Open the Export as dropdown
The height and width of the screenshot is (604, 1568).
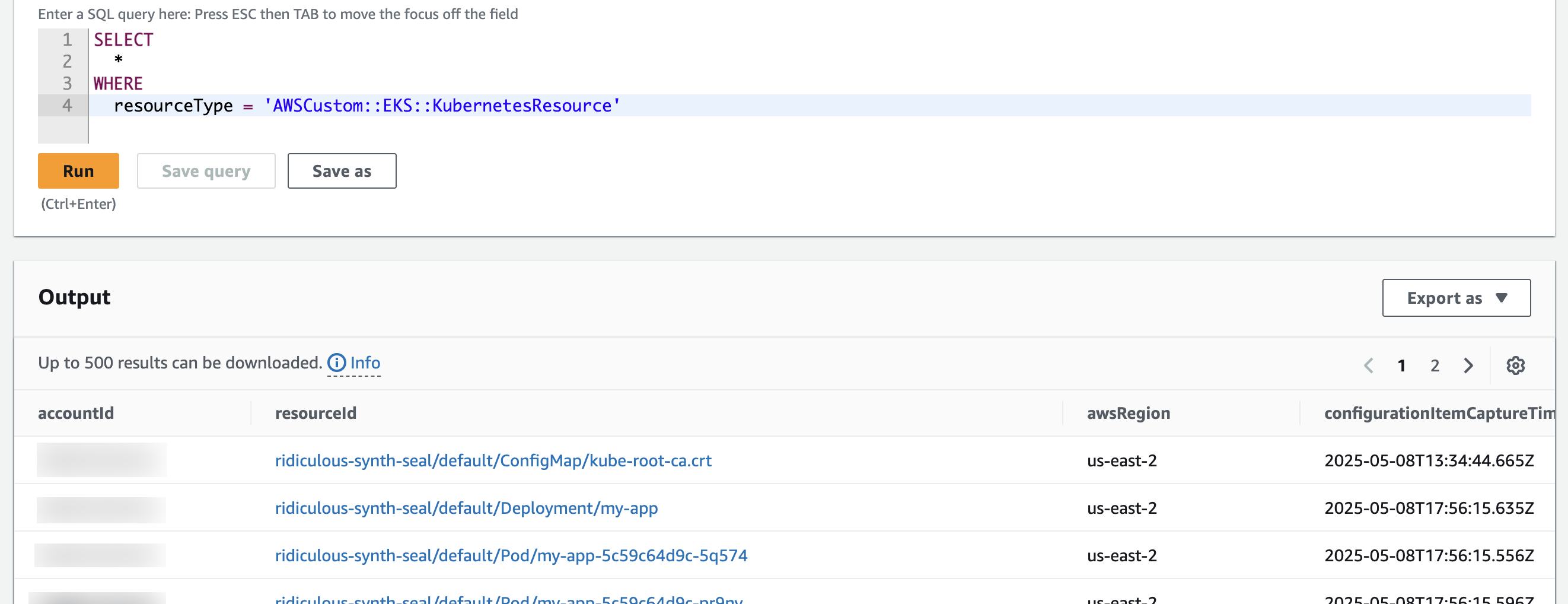(x=1455, y=298)
